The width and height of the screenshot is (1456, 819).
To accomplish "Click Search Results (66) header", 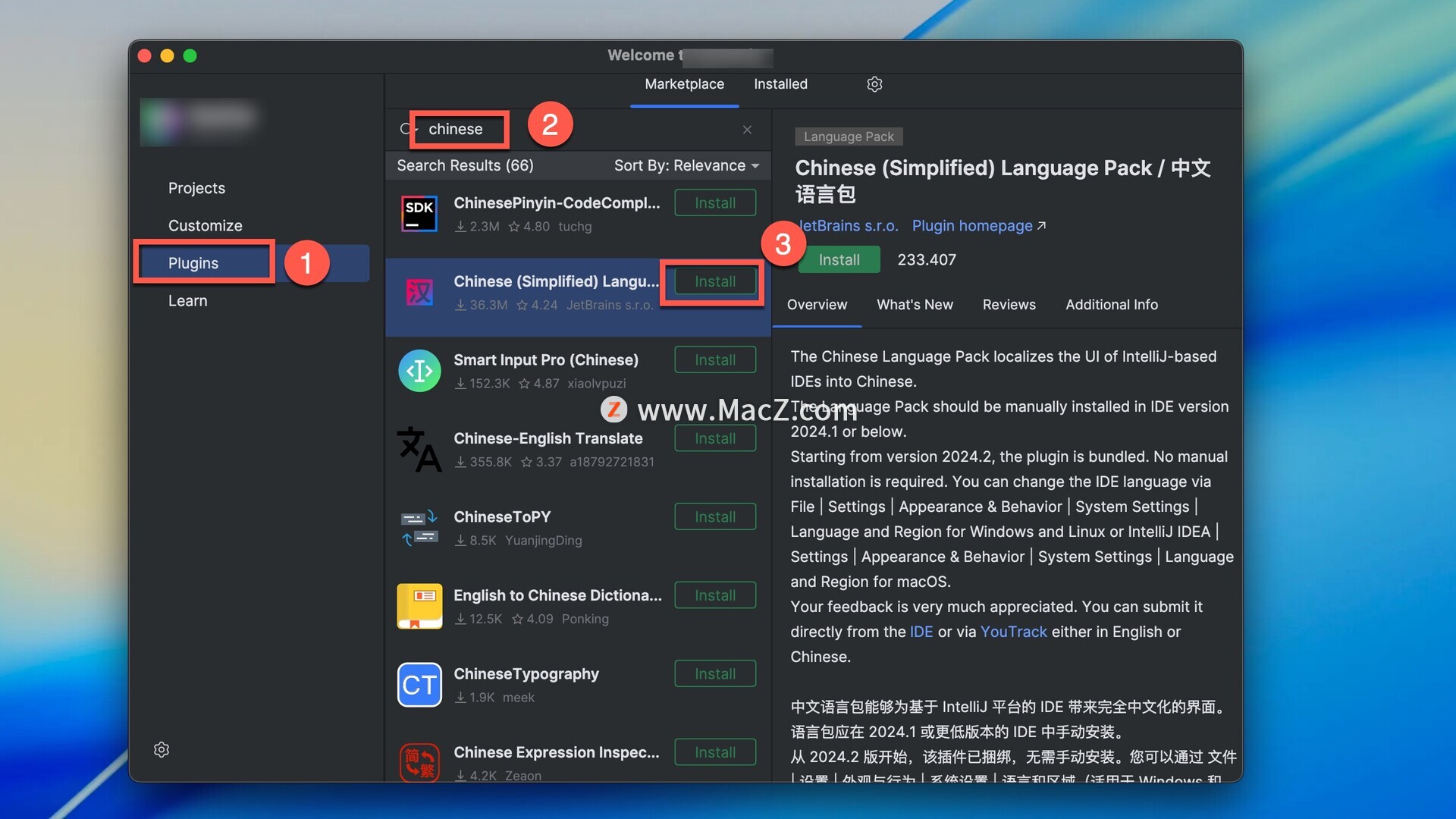I will tap(465, 165).
